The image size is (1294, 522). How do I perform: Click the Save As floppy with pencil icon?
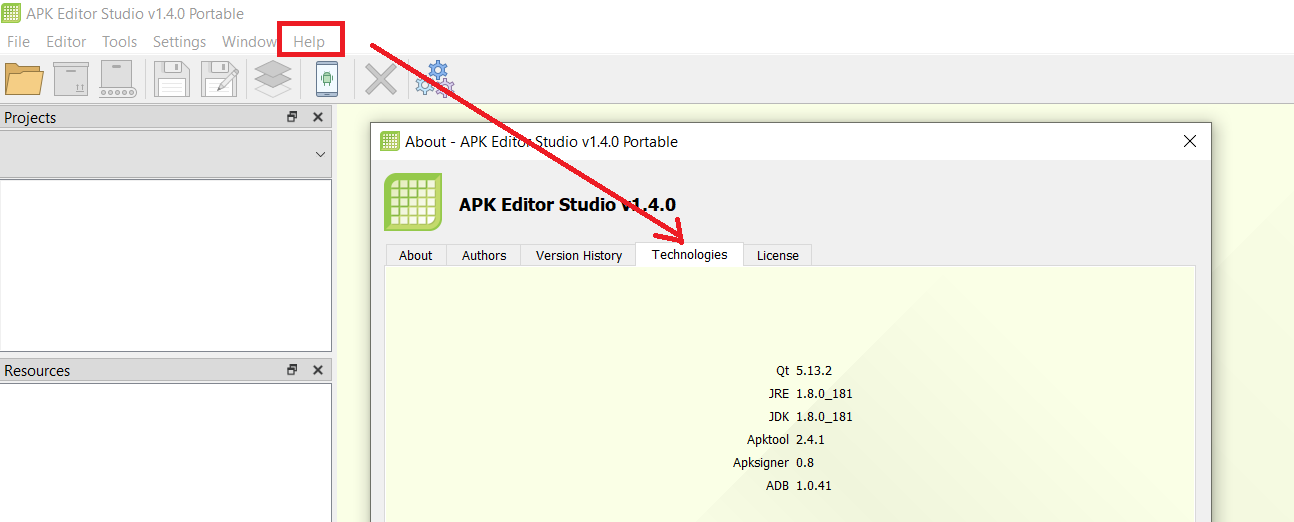pos(220,79)
